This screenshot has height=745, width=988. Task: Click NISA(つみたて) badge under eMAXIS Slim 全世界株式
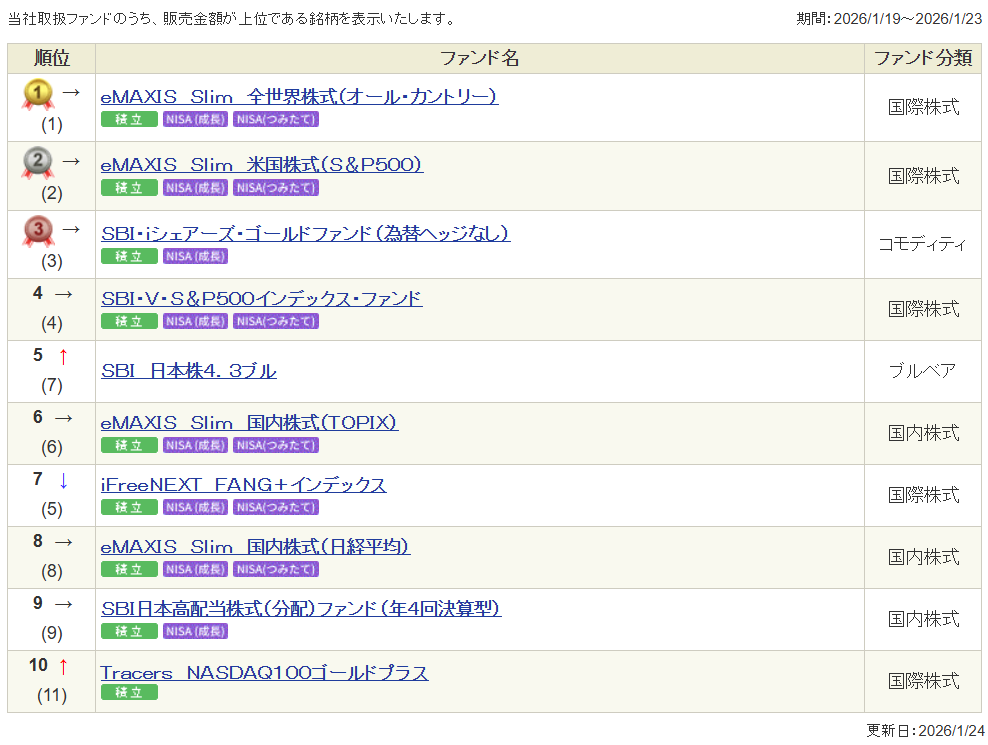tap(276, 119)
